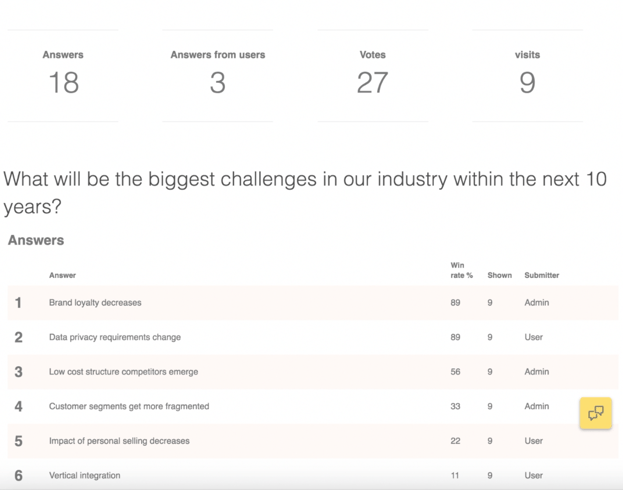Click rank number 1 in answers table
This screenshot has width=623, height=490.
[18, 303]
